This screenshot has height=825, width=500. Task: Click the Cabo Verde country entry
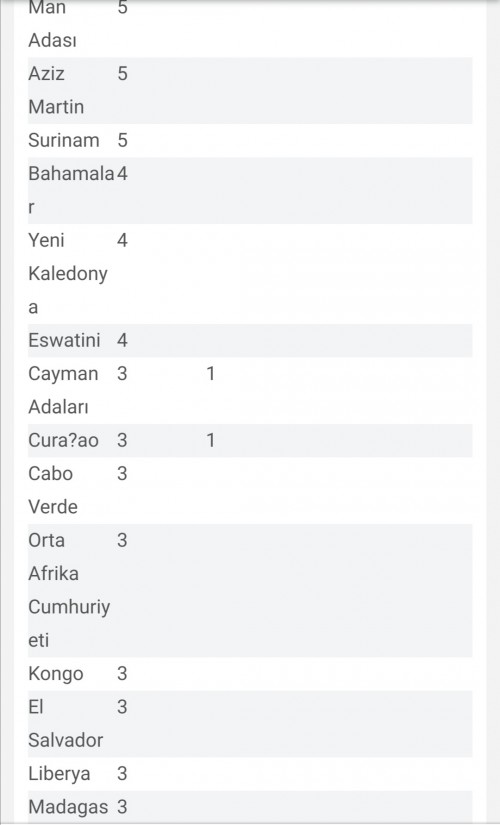point(53,490)
